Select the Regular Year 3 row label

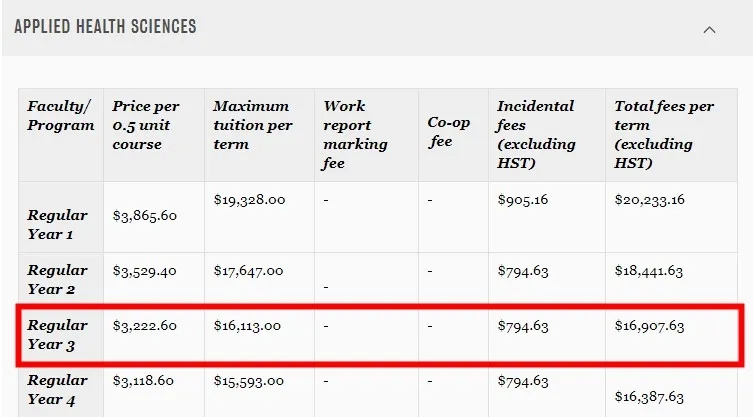[x=58, y=335]
